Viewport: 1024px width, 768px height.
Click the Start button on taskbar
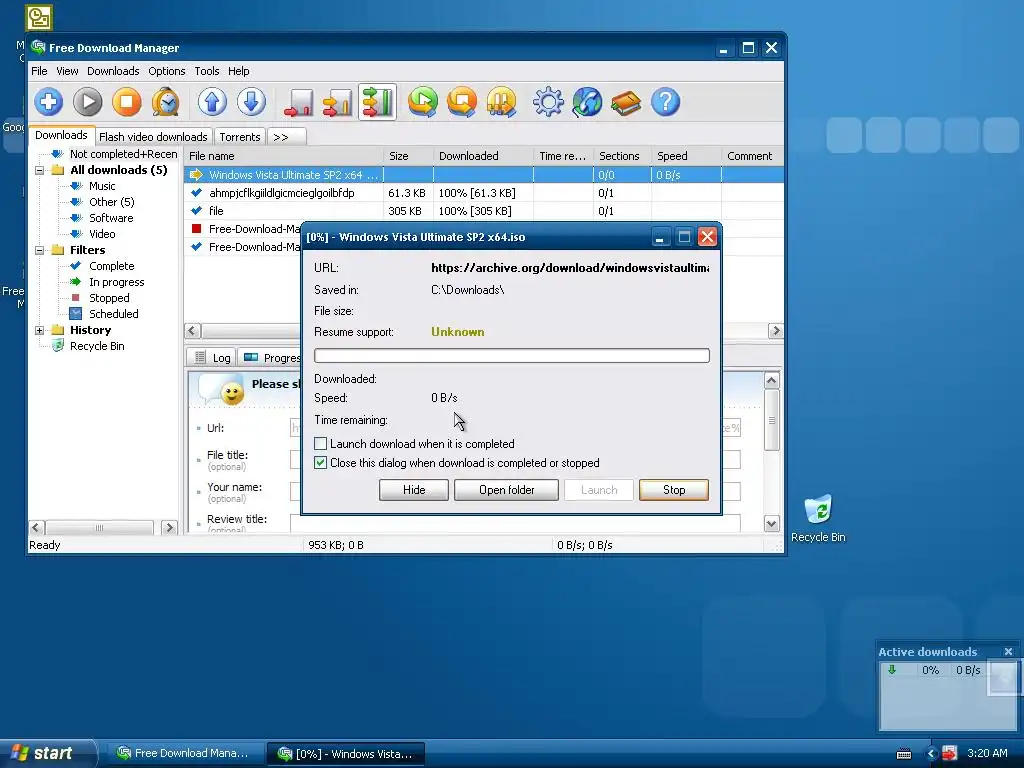tap(47, 753)
